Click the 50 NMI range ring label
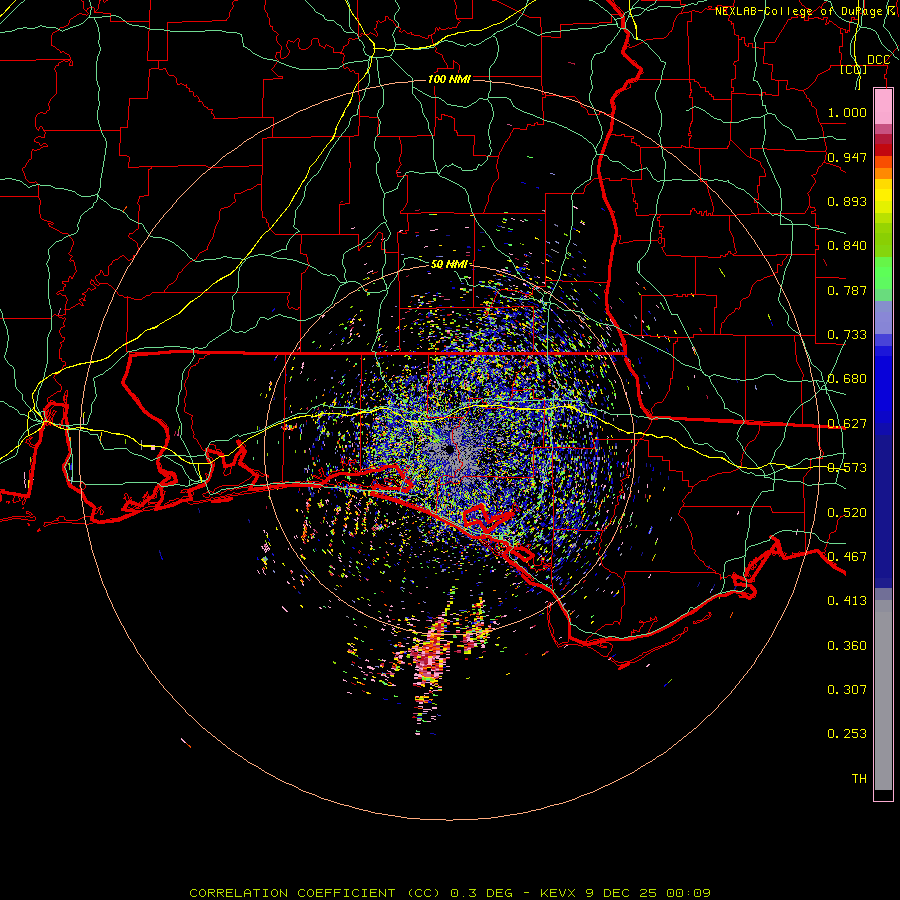 pyautogui.click(x=449, y=264)
